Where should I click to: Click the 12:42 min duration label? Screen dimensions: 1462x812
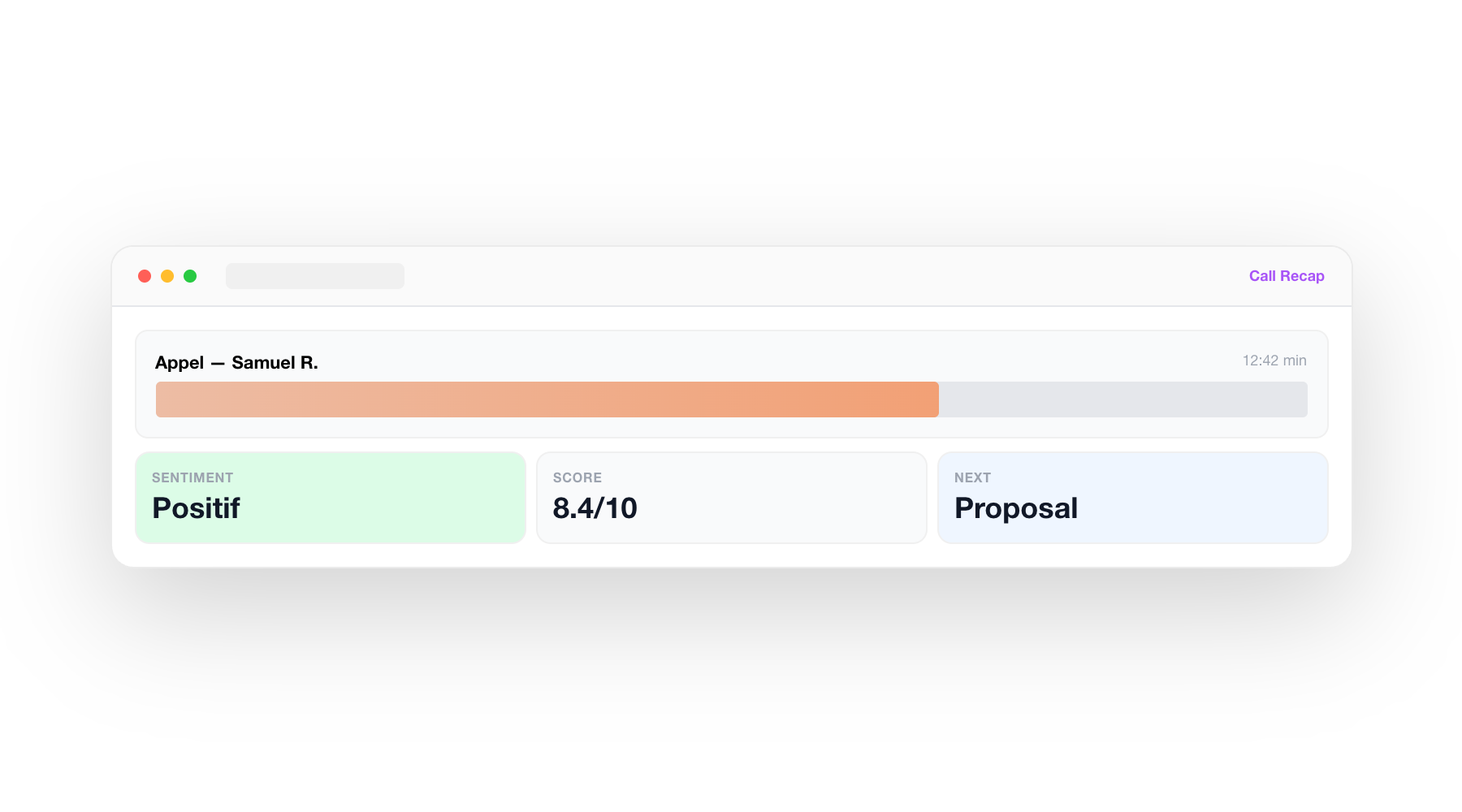pyautogui.click(x=1274, y=361)
